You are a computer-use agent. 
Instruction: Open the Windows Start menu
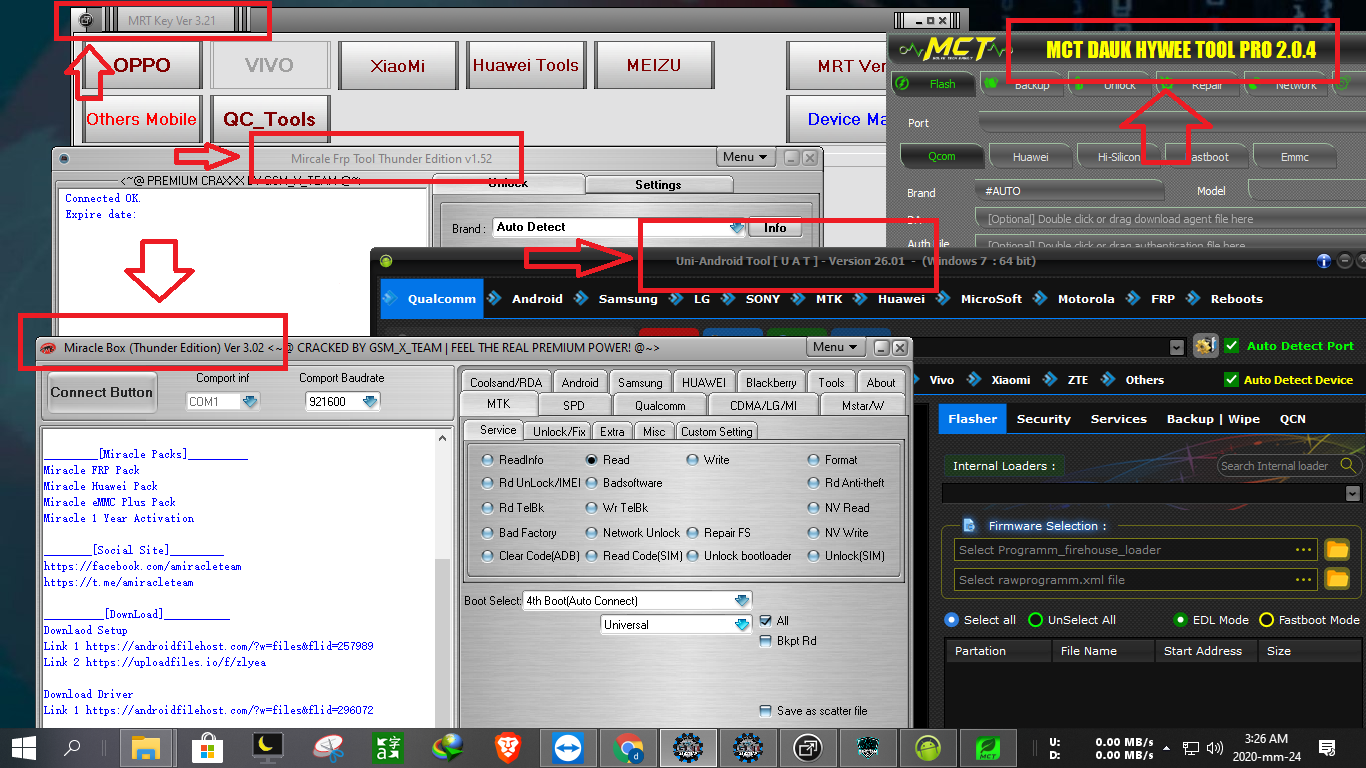pos(24,747)
